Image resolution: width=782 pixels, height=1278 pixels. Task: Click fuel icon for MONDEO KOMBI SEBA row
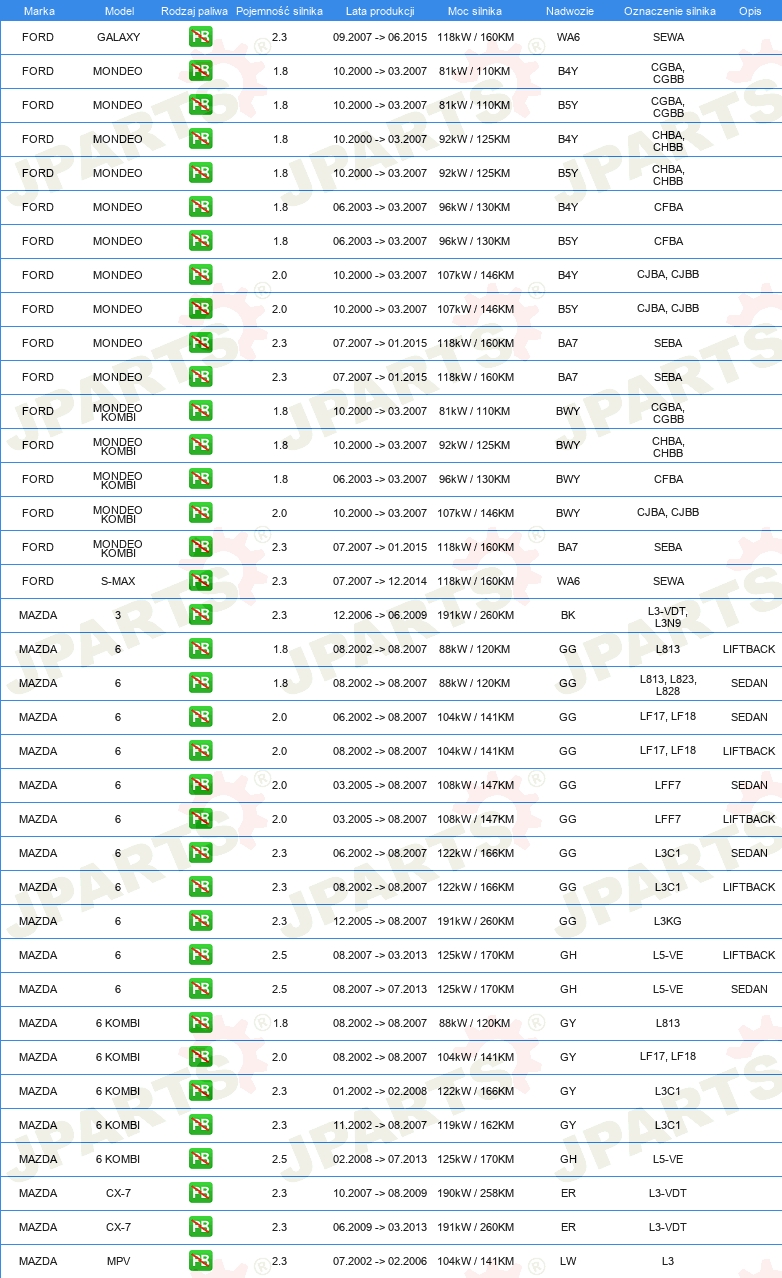[x=201, y=547]
